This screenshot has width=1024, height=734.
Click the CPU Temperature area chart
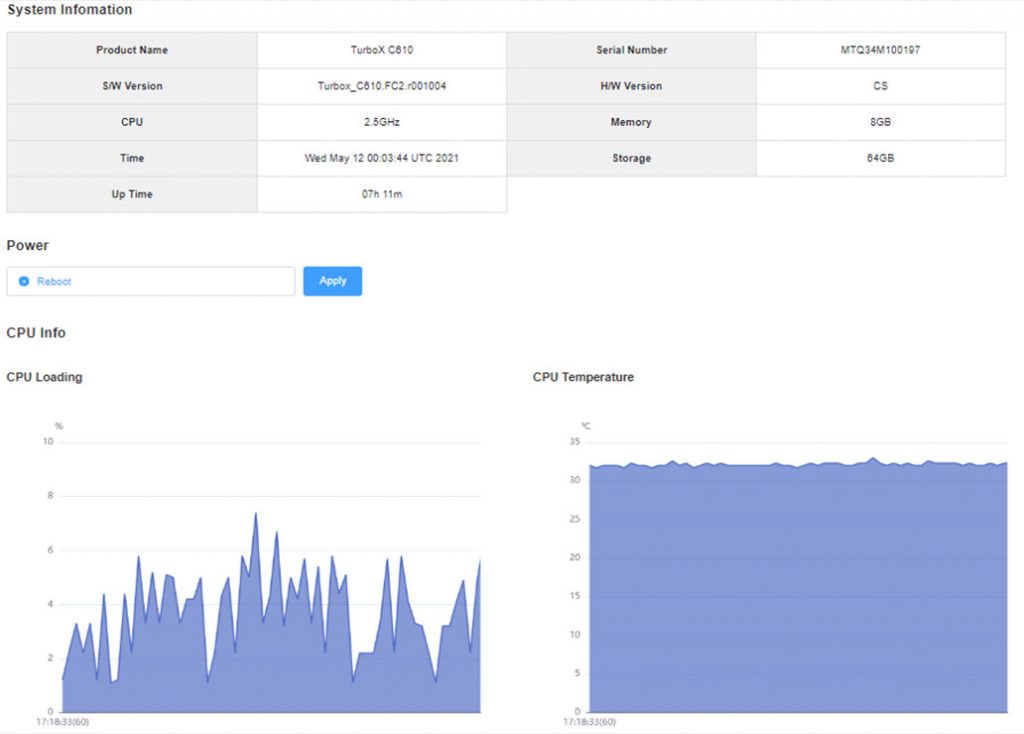pos(798,586)
